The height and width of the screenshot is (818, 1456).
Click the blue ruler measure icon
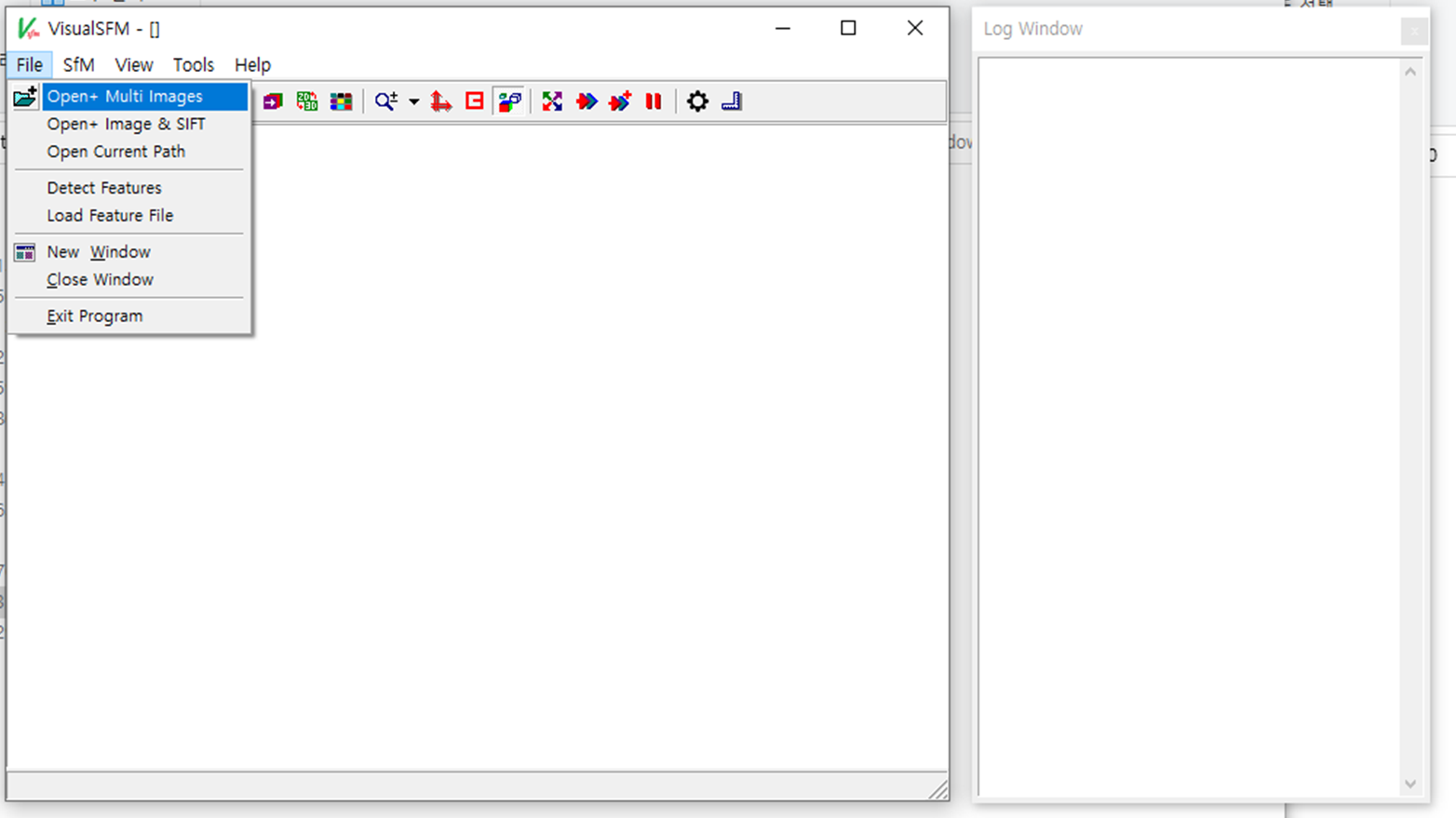coord(732,101)
